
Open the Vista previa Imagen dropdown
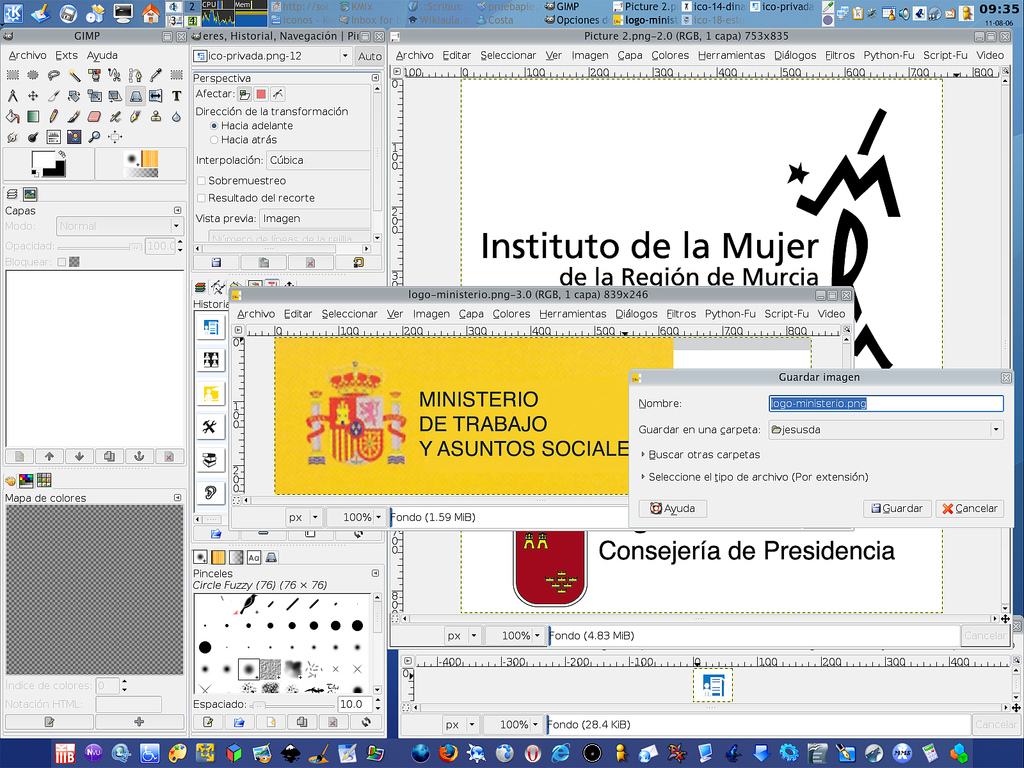[x=315, y=218]
